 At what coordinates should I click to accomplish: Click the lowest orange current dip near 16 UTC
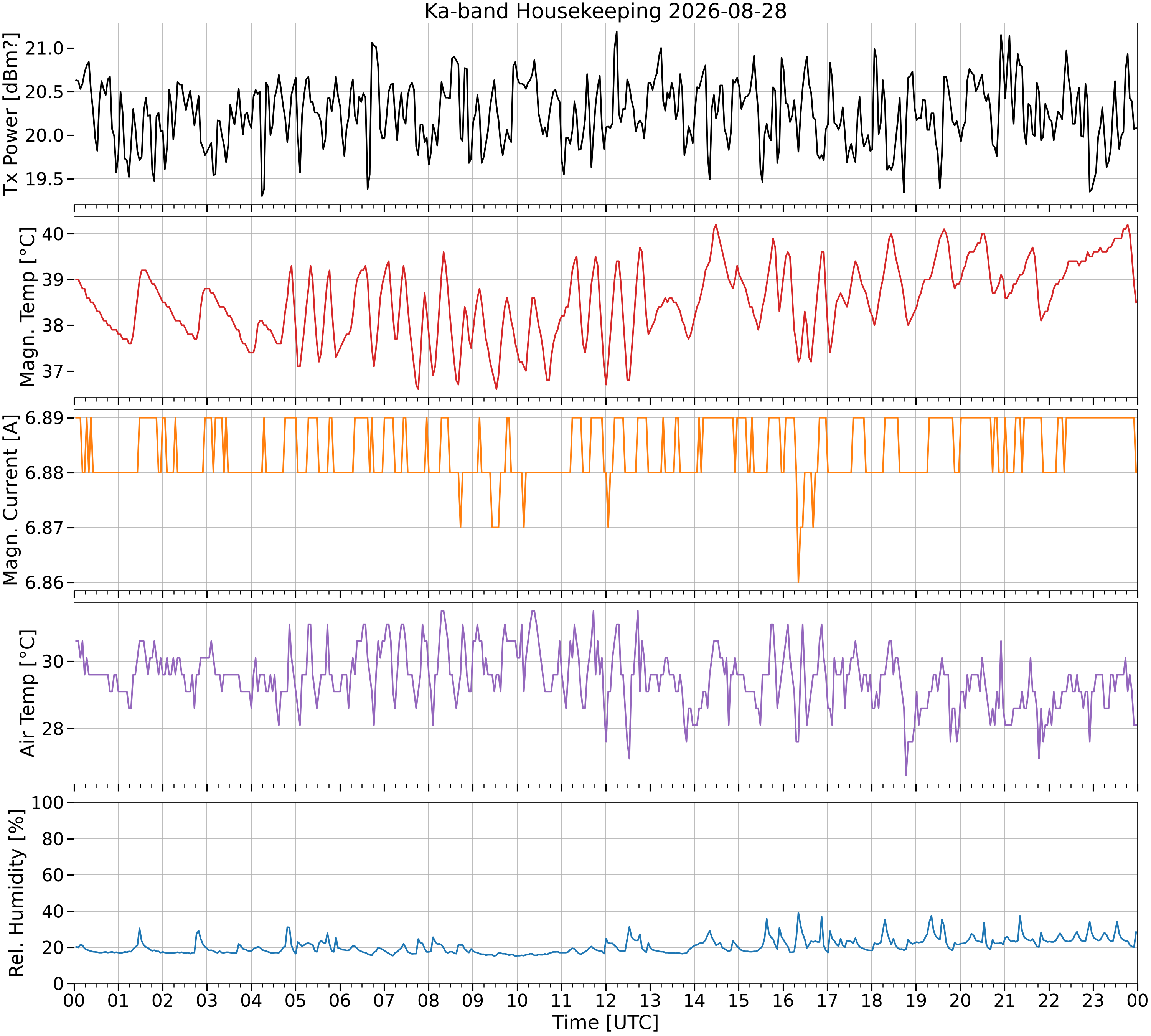tap(798, 582)
